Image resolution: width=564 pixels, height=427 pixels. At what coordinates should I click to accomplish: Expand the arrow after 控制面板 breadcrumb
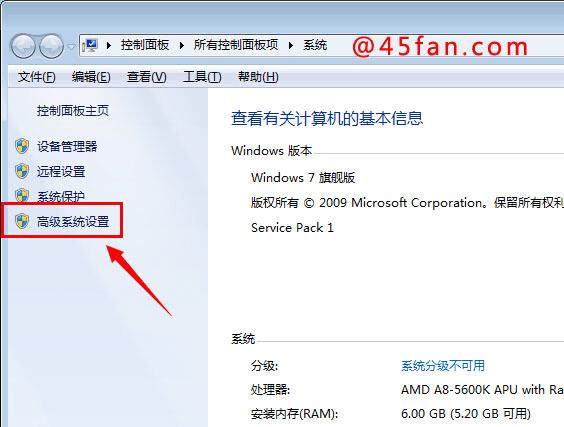pyautogui.click(x=182, y=45)
